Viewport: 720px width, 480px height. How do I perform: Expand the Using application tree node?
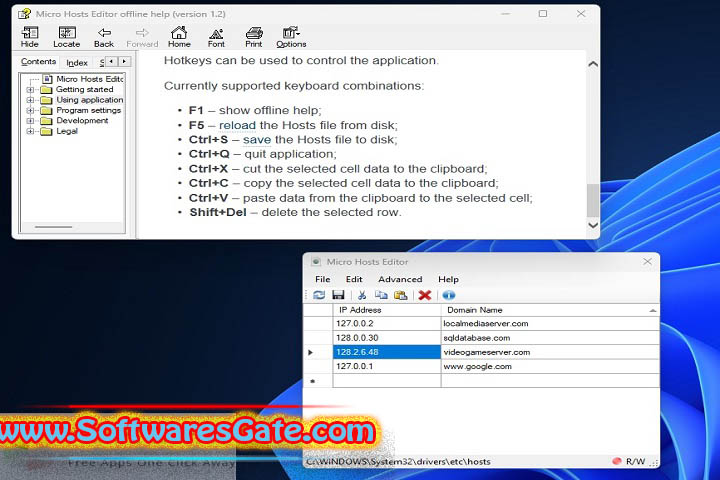pos(30,100)
